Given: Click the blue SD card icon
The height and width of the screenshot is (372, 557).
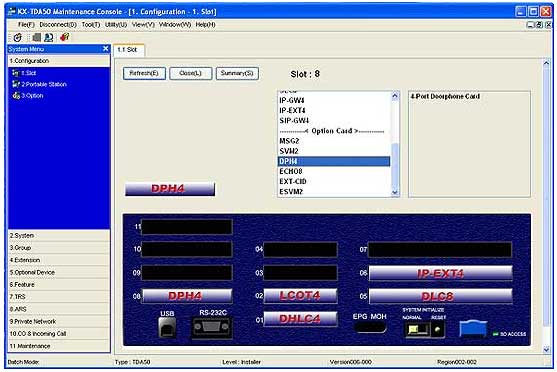Looking at the screenshot, I should click(473, 329).
